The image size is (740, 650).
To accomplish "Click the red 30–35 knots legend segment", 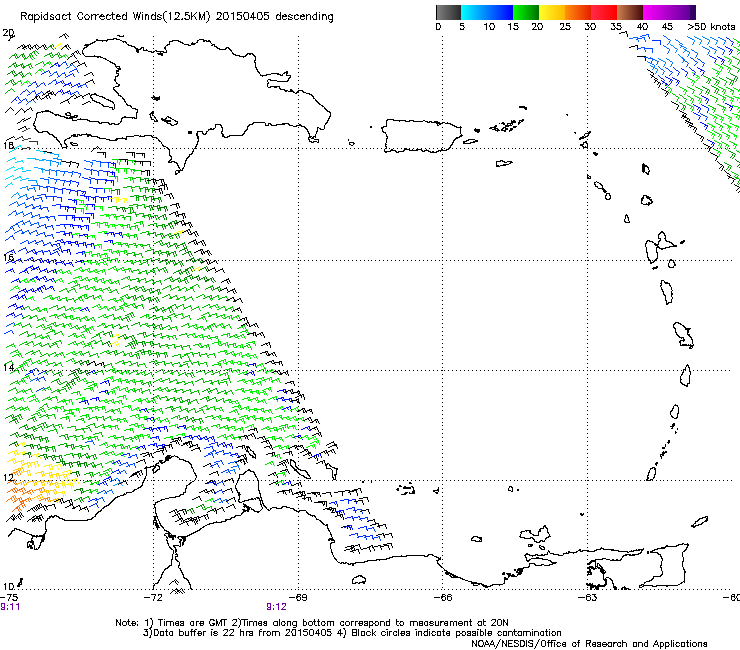I will point(604,12).
